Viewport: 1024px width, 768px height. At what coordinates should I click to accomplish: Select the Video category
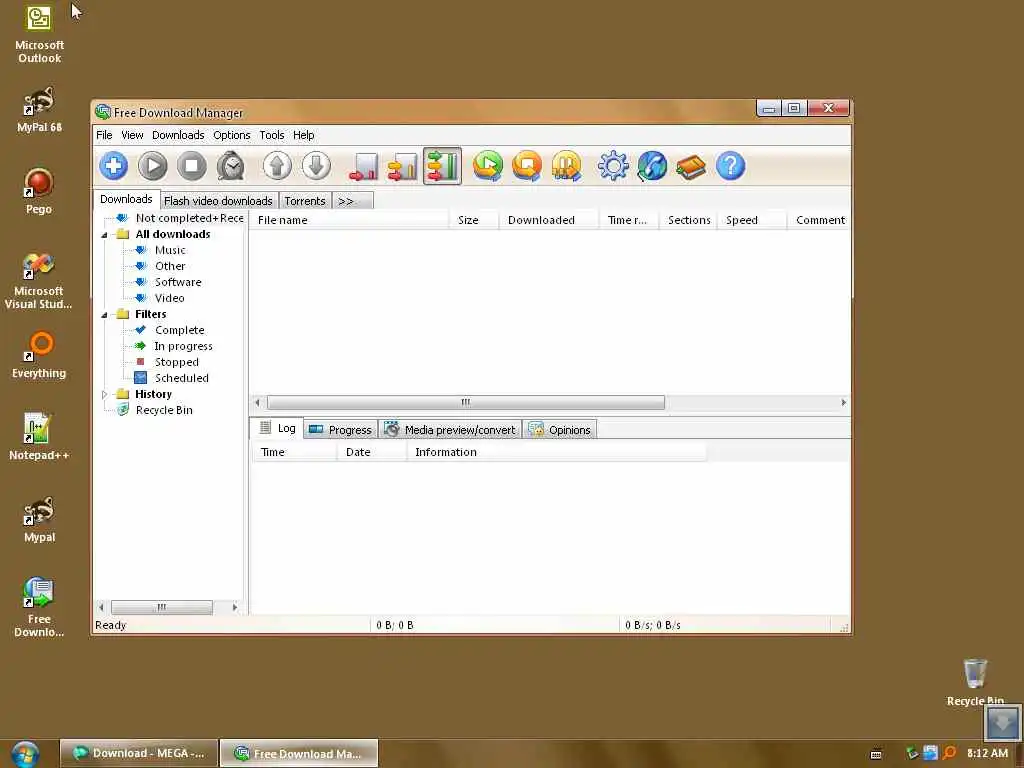tap(169, 298)
